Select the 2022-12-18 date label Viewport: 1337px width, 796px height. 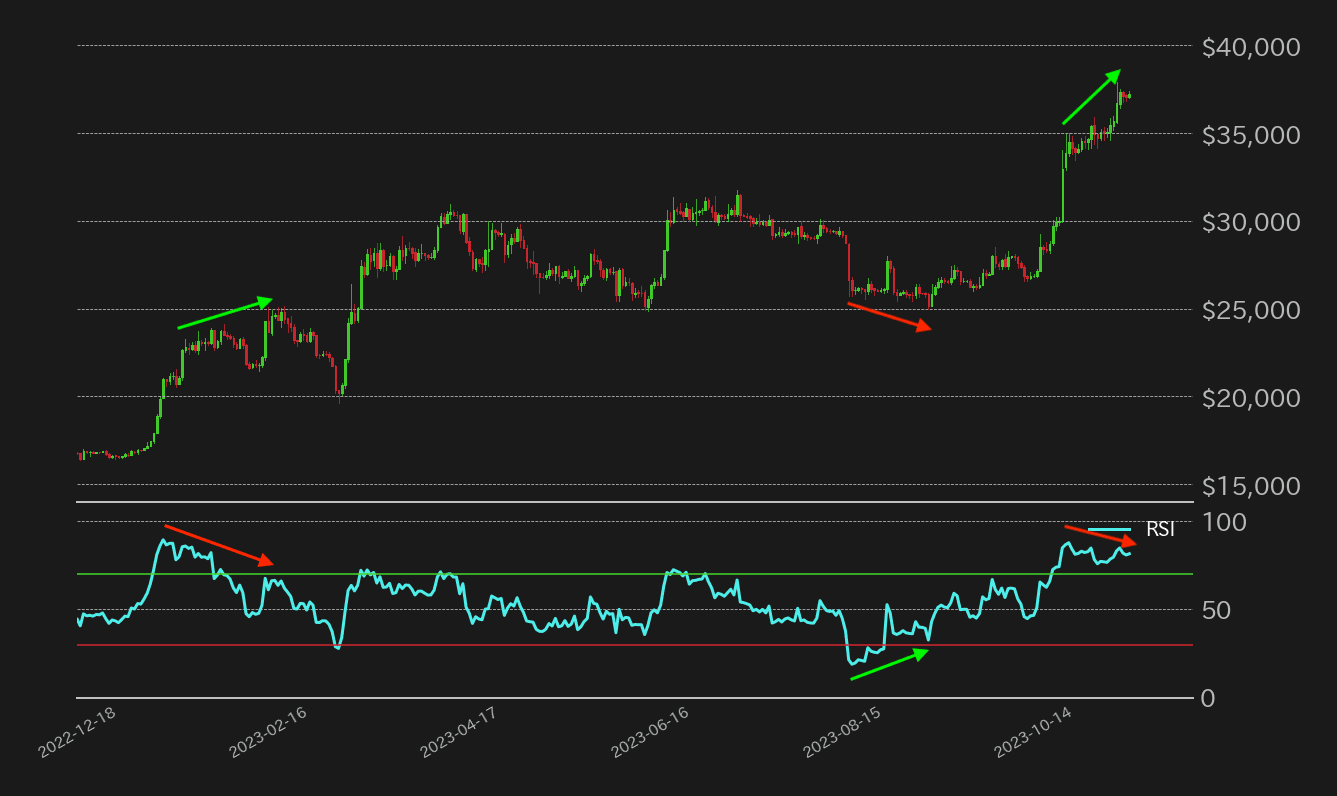[x=78, y=732]
